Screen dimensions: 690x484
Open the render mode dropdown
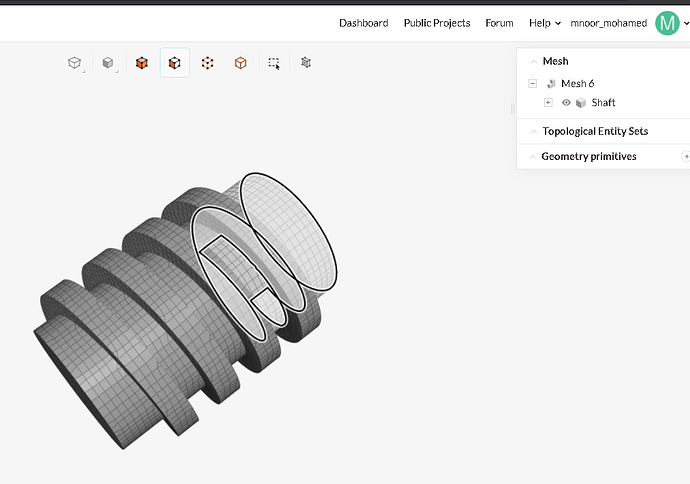[x=109, y=63]
